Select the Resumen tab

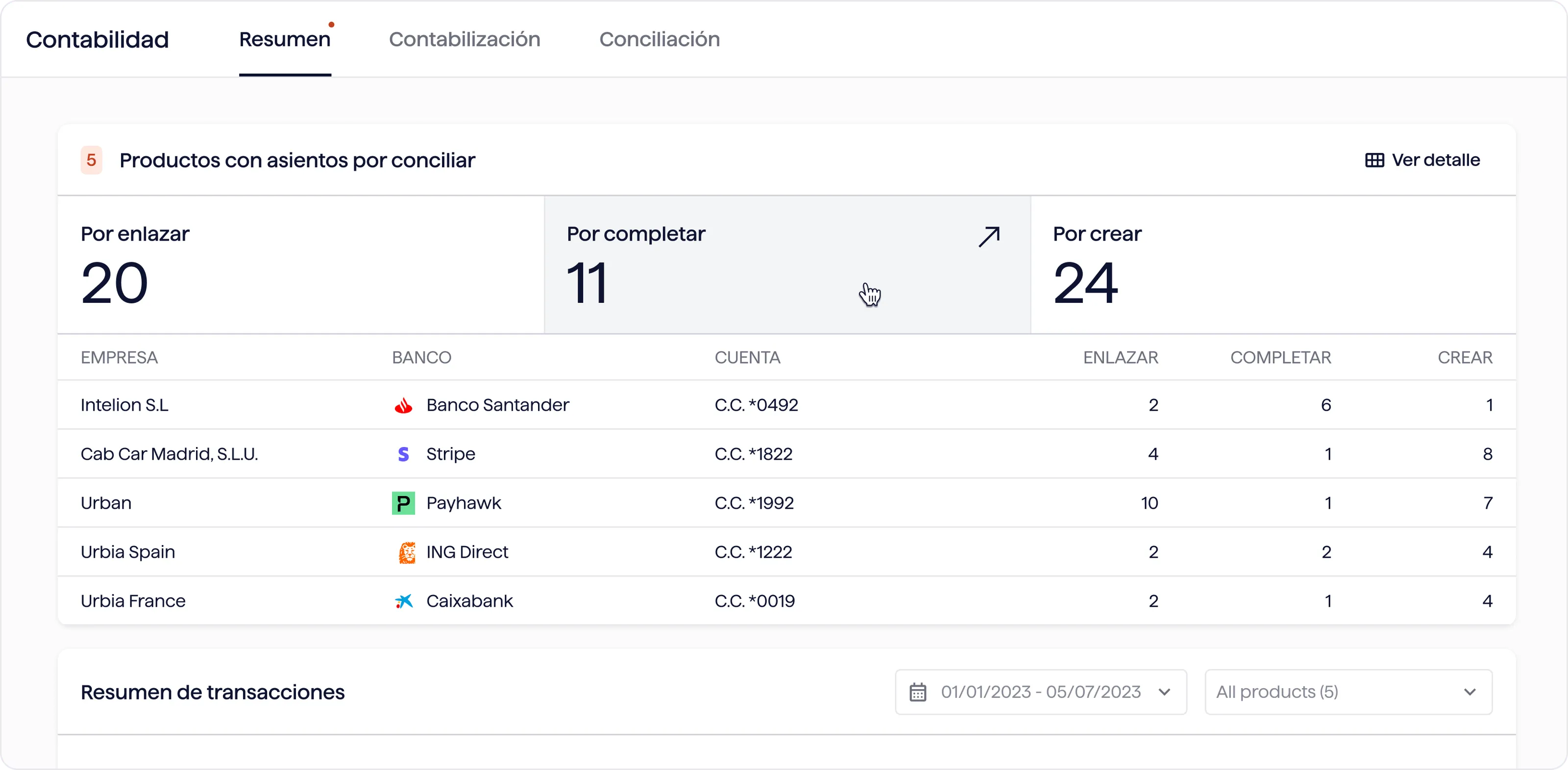(x=284, y=40)
